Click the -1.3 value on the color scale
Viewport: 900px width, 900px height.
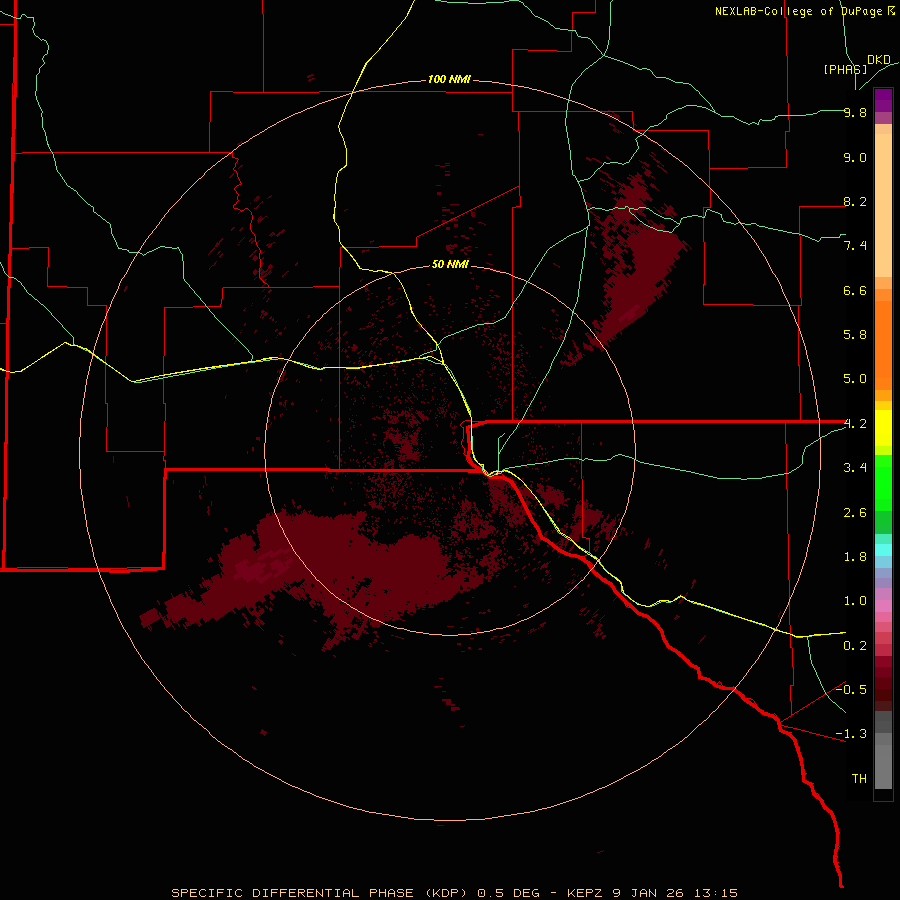(x=851, y=734)
